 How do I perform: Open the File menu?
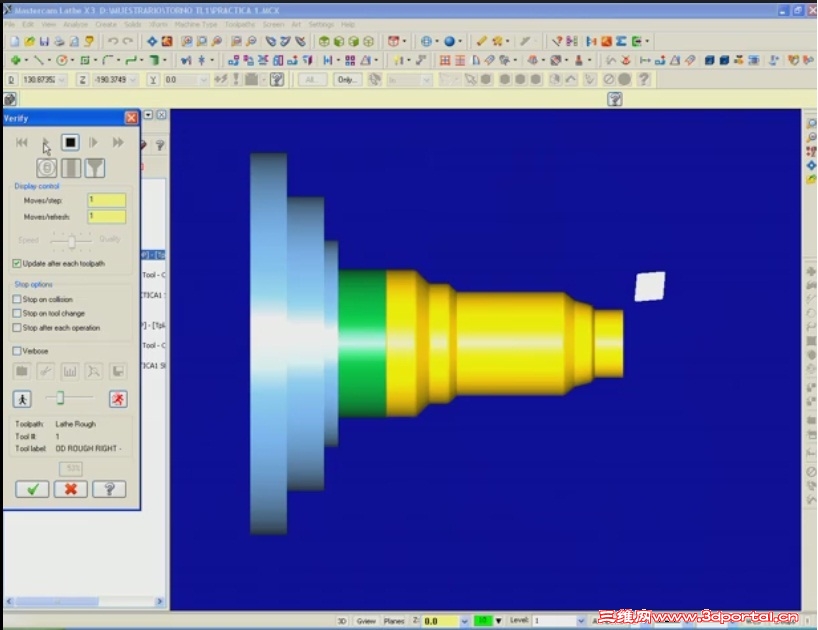10,25
